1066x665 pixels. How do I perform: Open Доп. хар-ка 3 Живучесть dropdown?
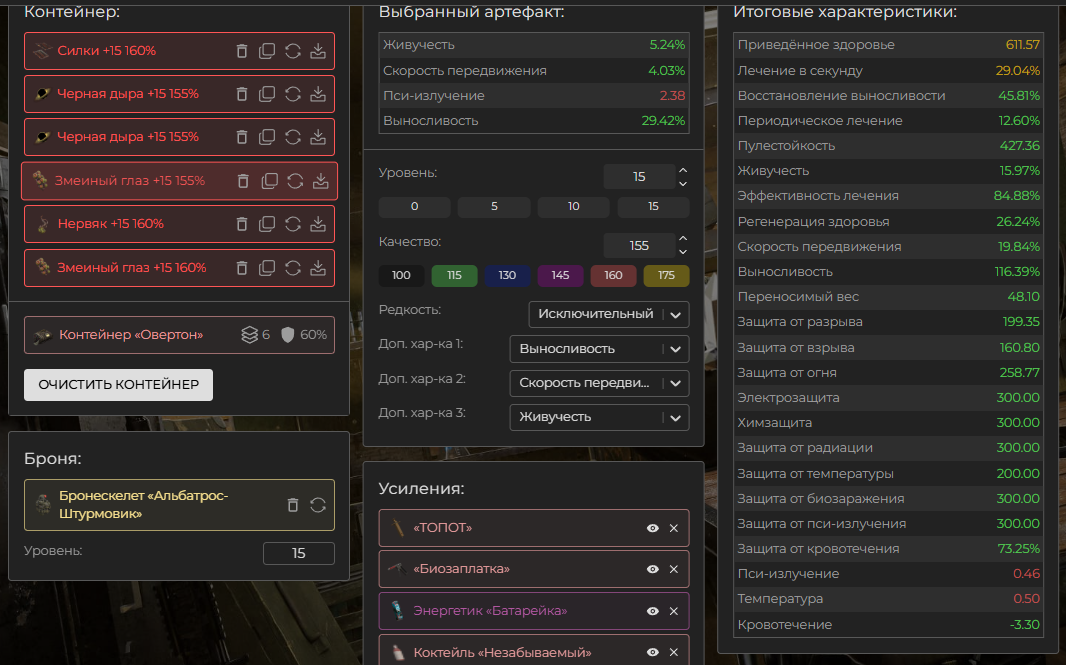pyautogui.click(x=598, y=417)
